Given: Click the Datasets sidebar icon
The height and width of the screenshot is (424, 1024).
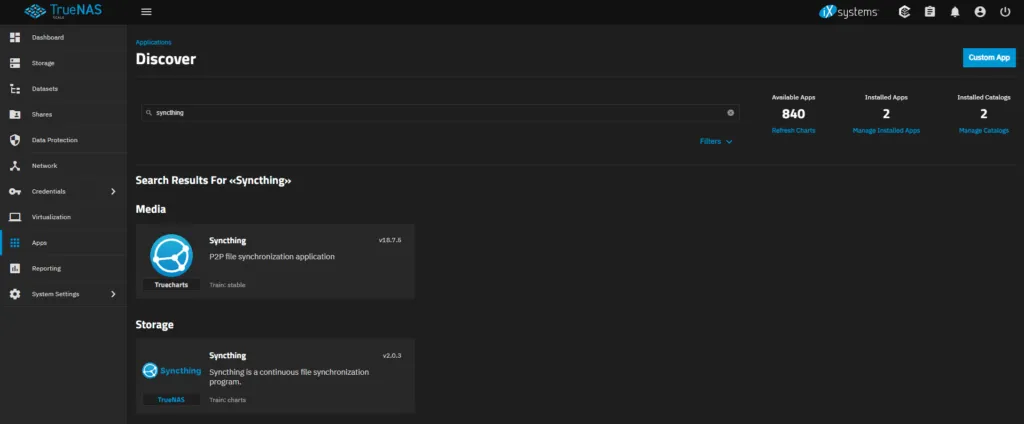Looking at the screenshot, I should pos(15,89).
